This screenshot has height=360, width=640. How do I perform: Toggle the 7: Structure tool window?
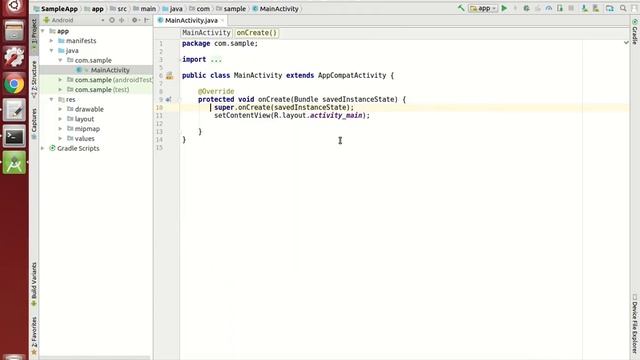point(34,79)
